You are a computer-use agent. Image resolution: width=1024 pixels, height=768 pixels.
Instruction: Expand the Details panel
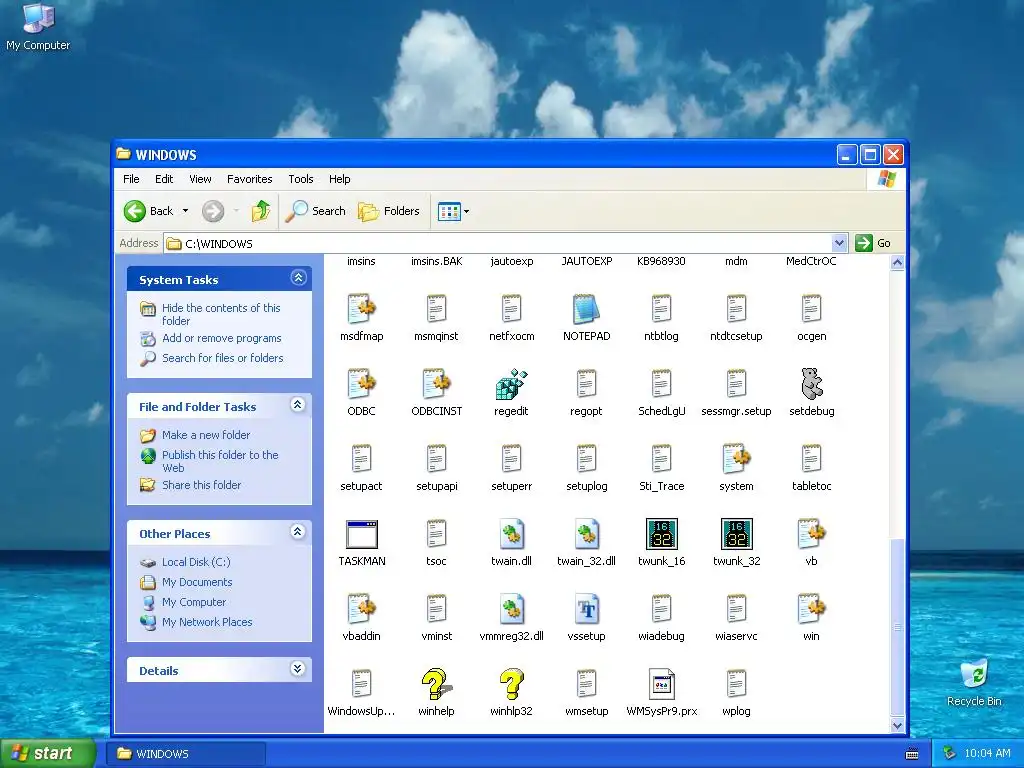[x=298, y=669]
